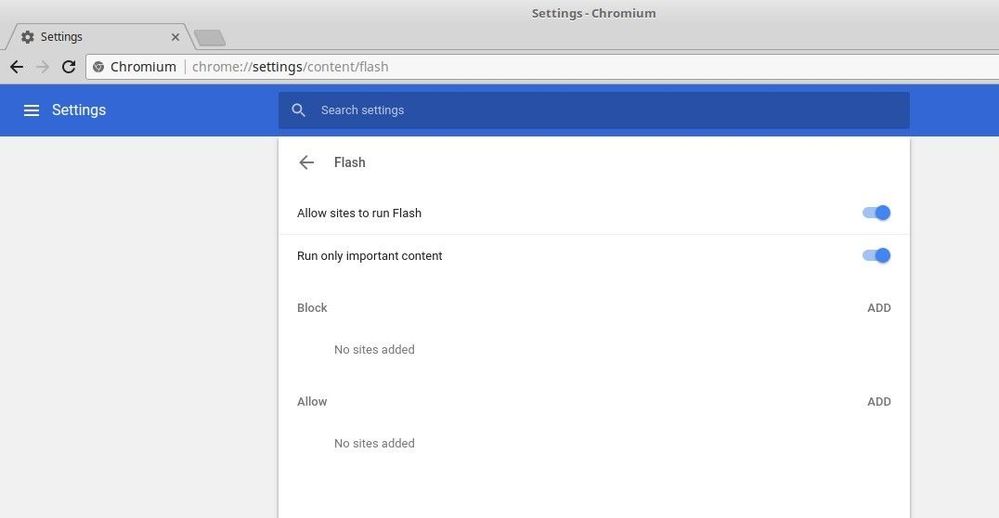Click the Block section label

pyautogui.click(x=312, y=308)
